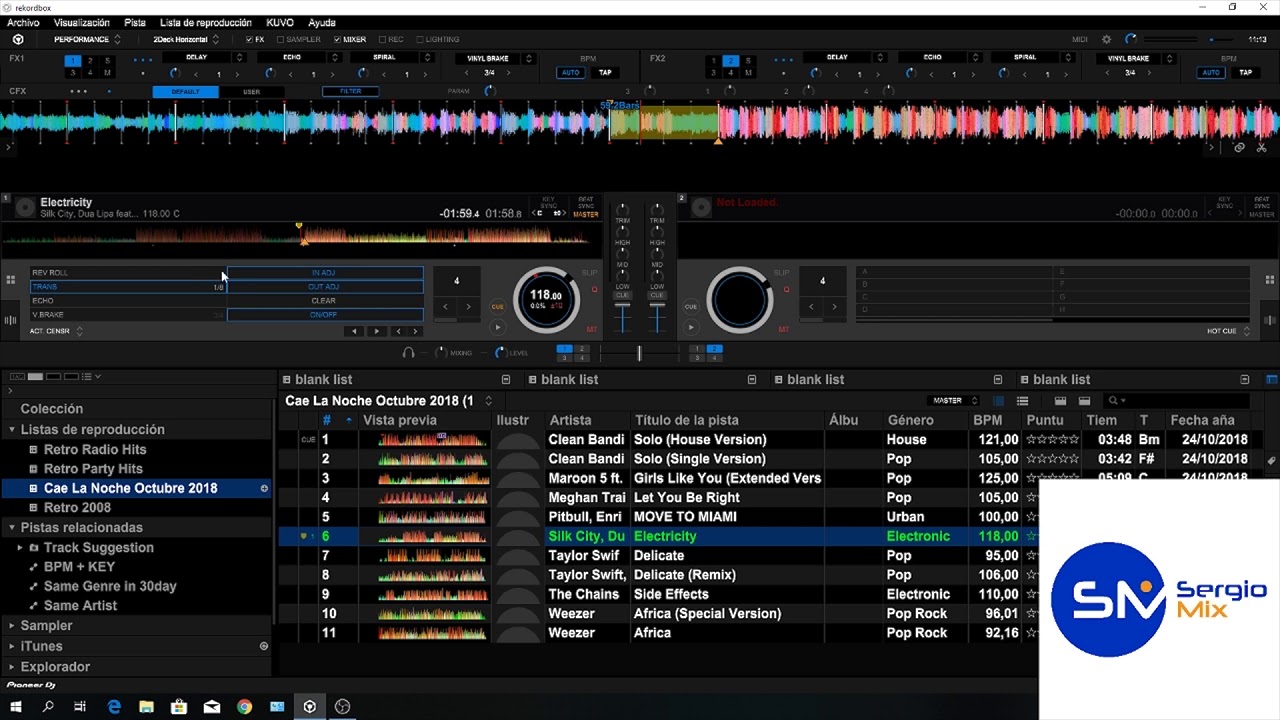Open the ACT. CENSR pad mode dropdown
This screenshot has width=1280, height=720.
56,331
